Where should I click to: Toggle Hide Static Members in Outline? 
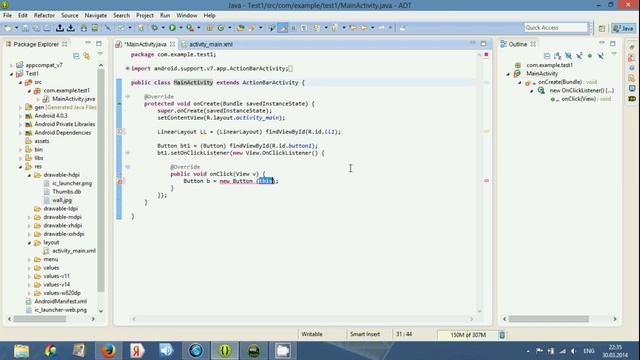[579, 56]
